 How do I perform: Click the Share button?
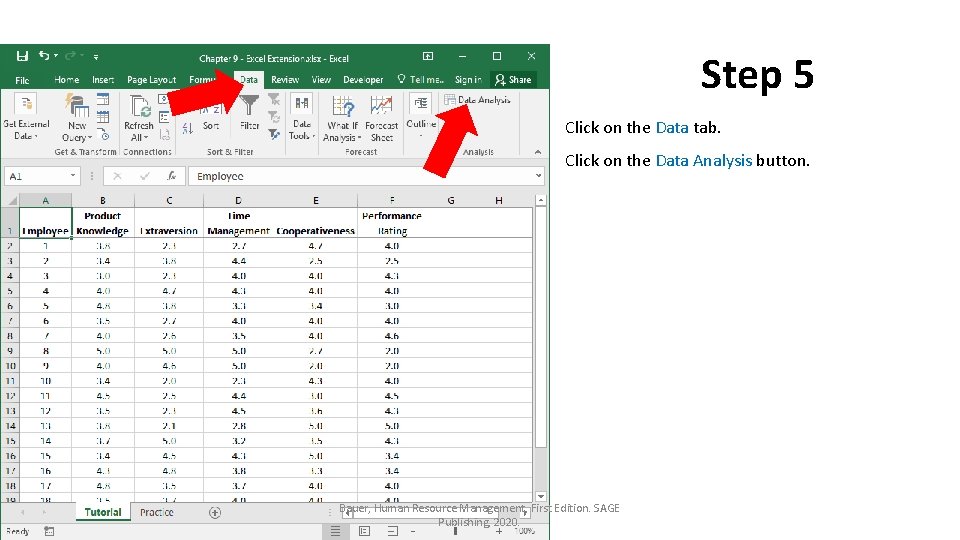pyautogui.click(x=514, y=80)
